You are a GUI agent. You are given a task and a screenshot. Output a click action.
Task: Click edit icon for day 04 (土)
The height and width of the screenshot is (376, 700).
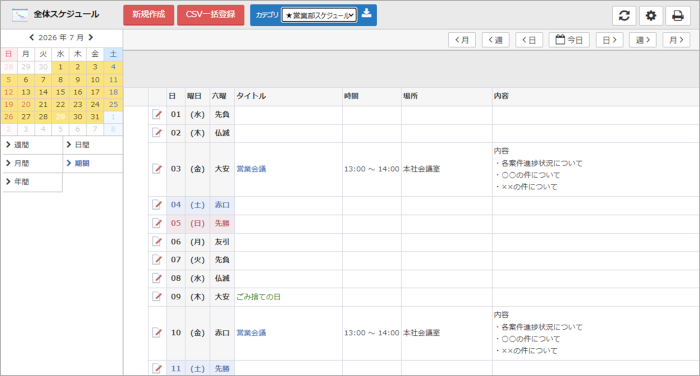coord(157,205)
